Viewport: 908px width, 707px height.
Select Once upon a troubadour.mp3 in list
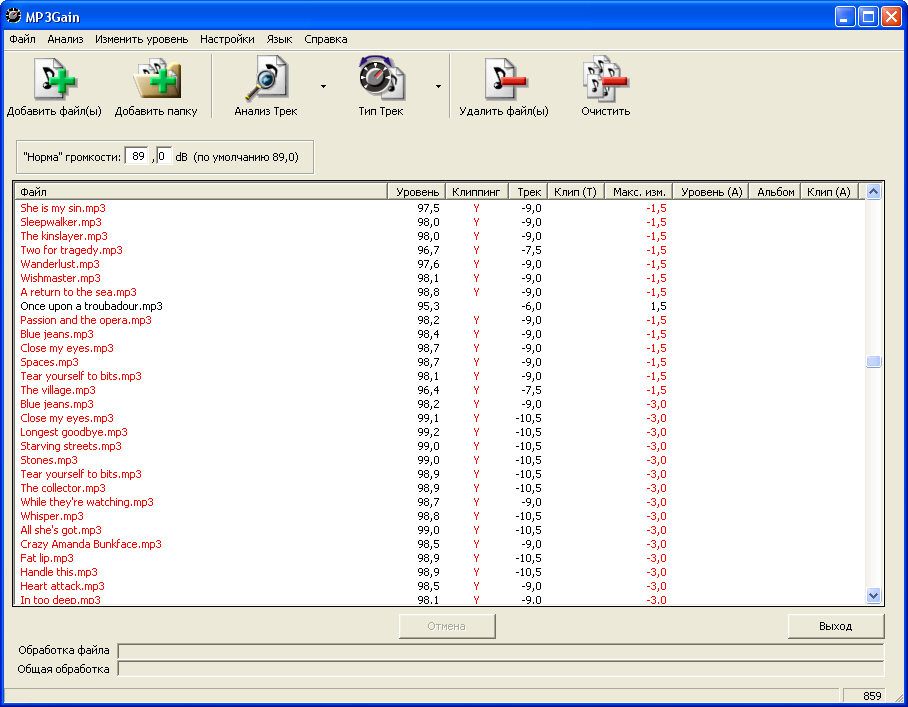click(91, 306)
